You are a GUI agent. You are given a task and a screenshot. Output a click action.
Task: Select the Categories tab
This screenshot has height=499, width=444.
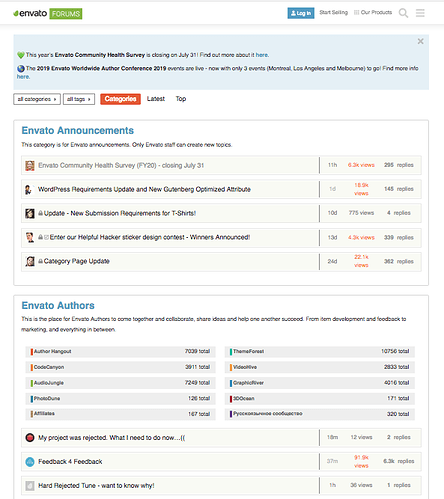pos(120,99)
